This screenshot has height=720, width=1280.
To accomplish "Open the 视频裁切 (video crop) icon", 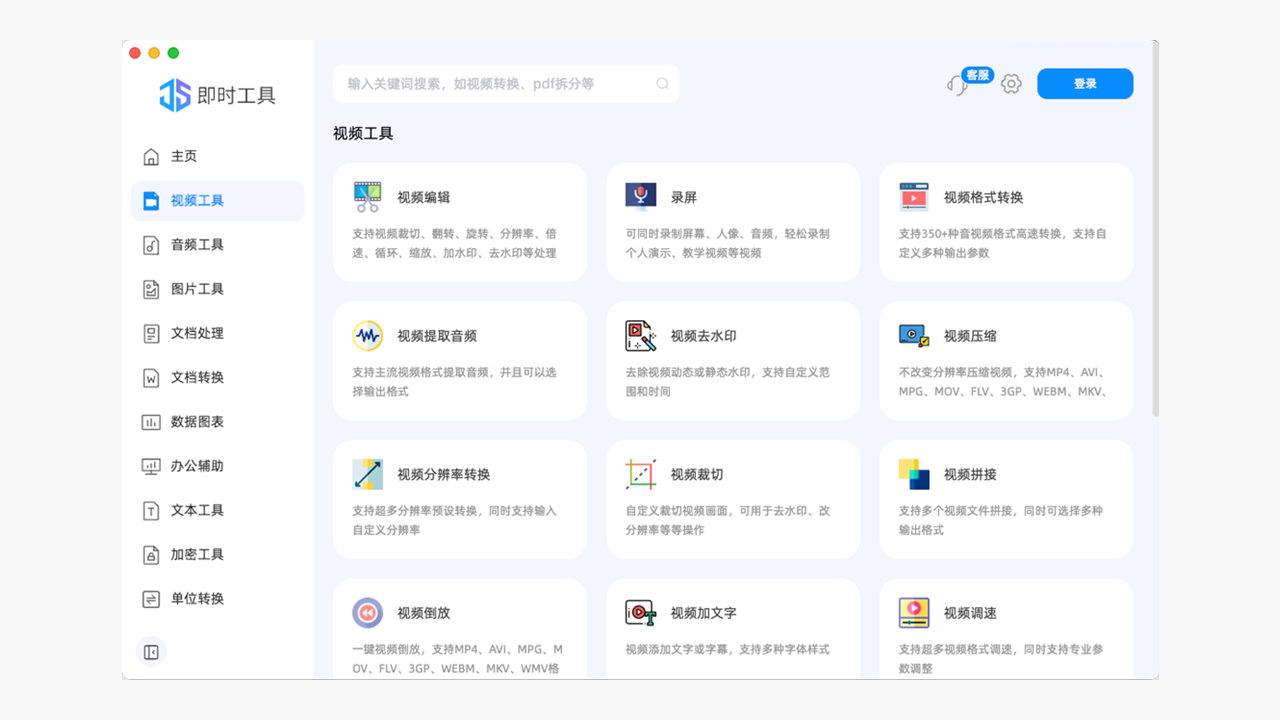I will [640, 474].
